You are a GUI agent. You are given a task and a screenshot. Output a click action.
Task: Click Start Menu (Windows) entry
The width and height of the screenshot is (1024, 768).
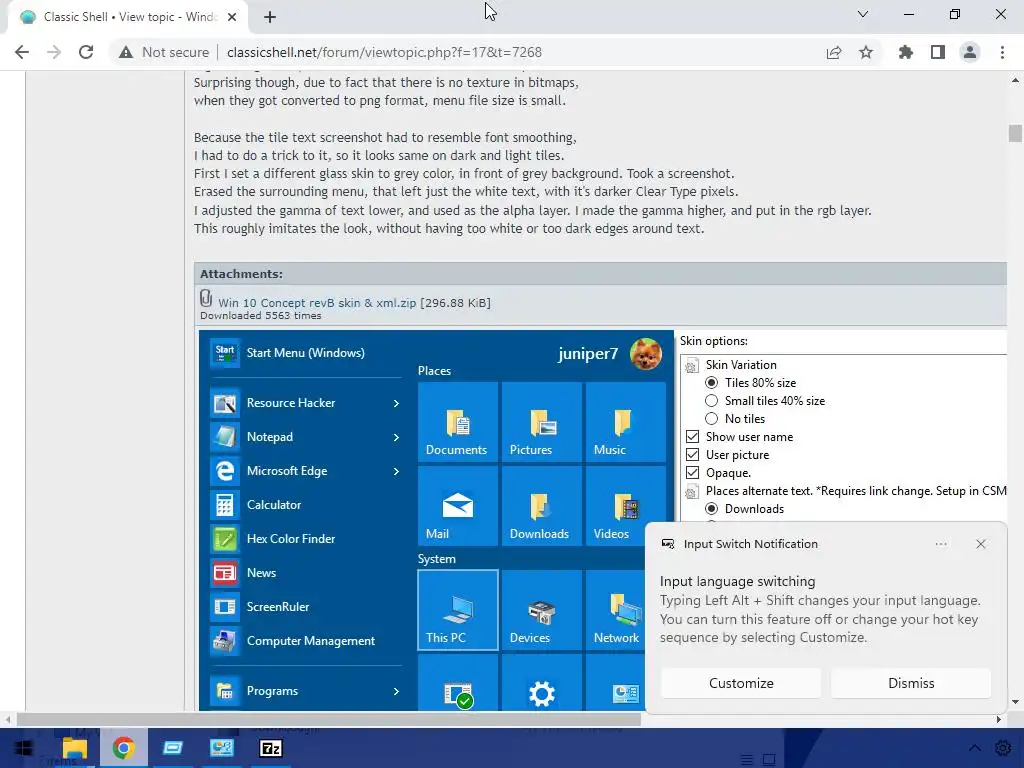[306, 353]
